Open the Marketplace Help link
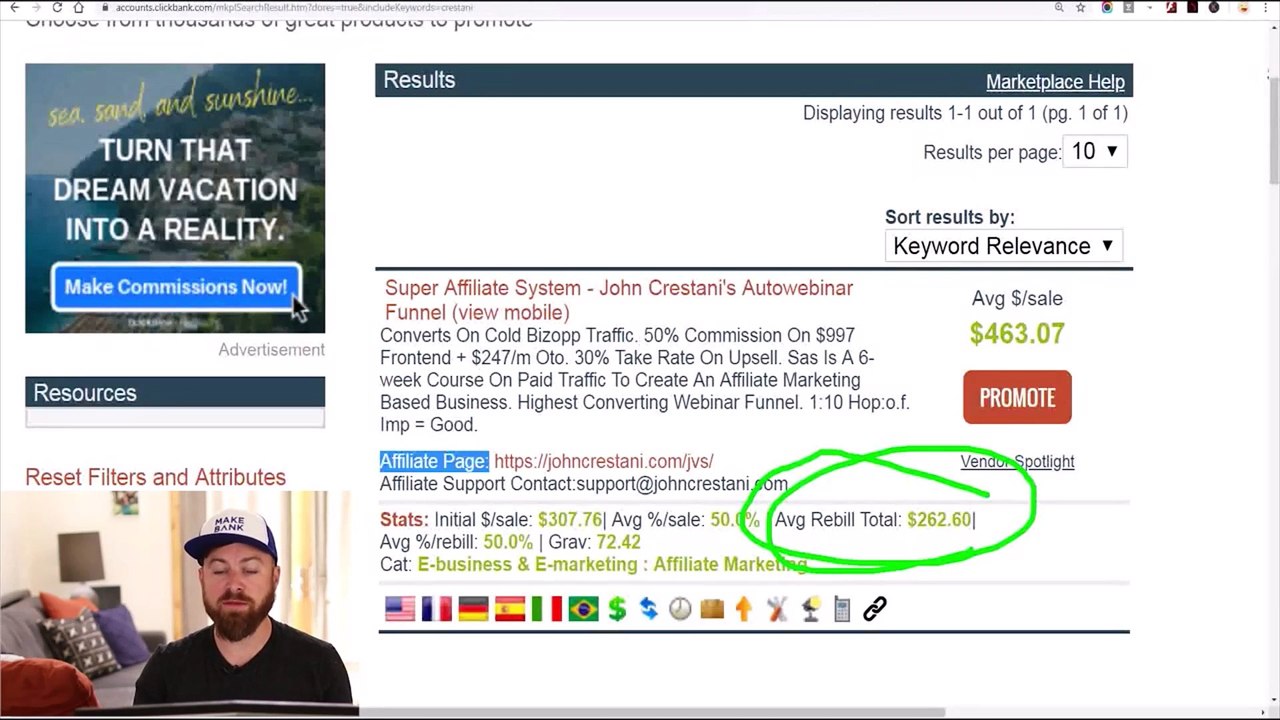The width and height of the screenshot is (1280, 720). coord(1055,82)
